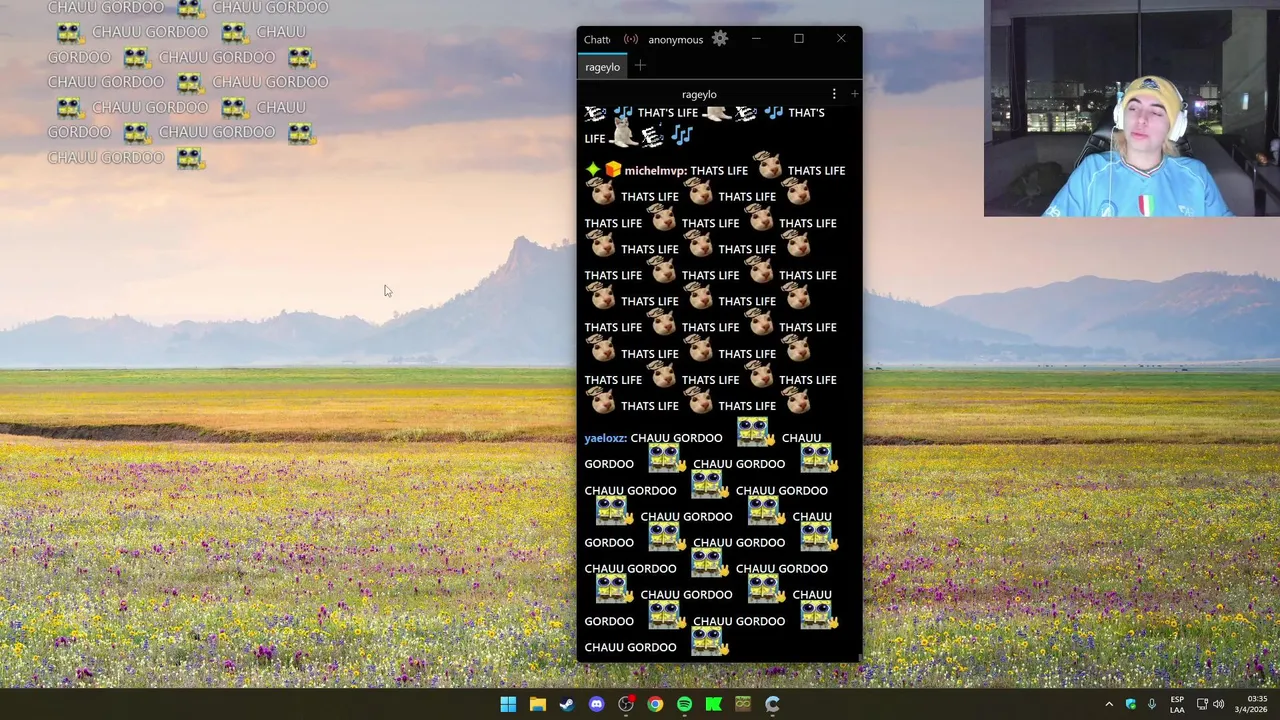Open Steam from the taskbar
The height and width of the screenshot is (720, 1280).
tap(567, 704)
